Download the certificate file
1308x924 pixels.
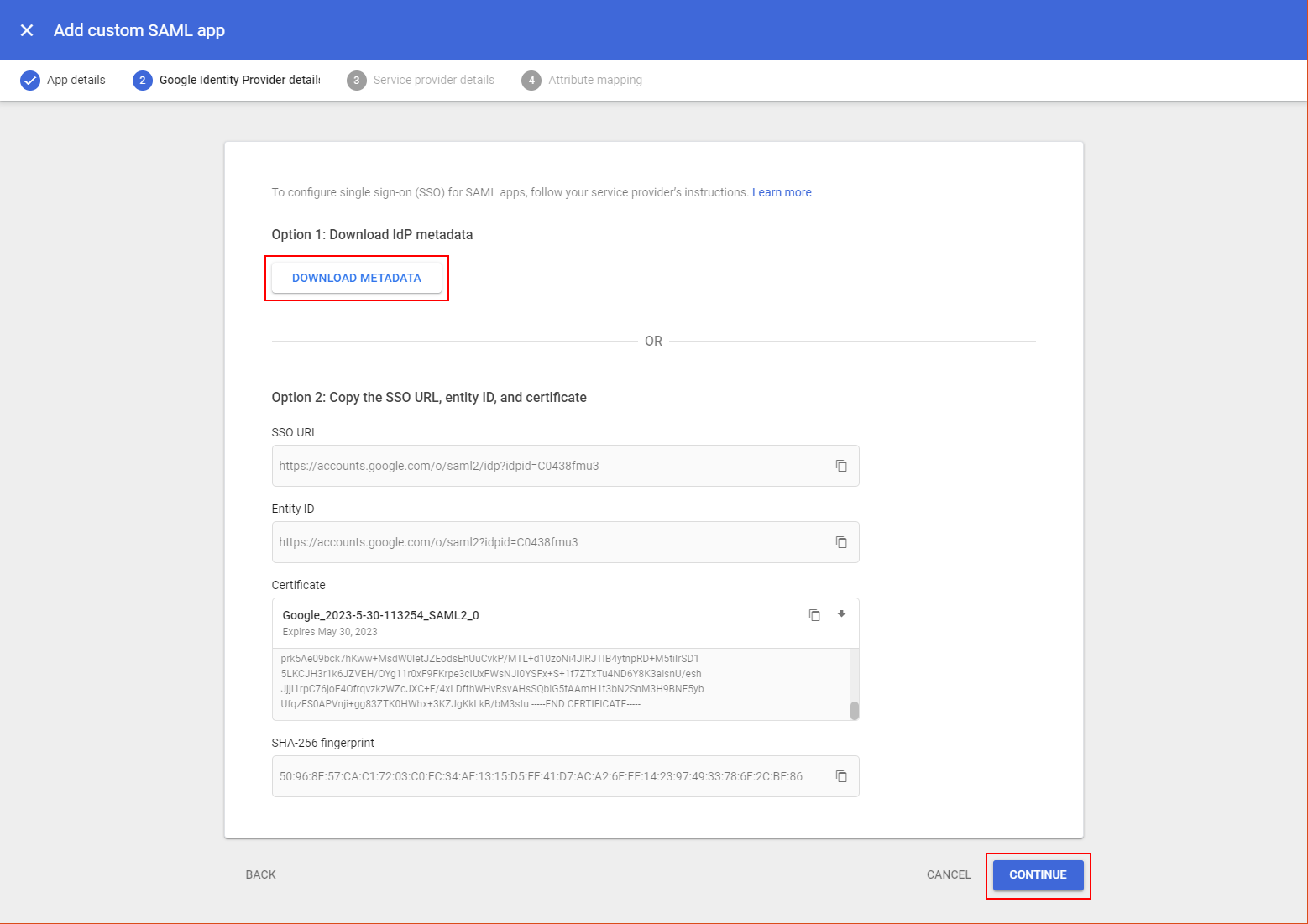(x=840, y=615)
